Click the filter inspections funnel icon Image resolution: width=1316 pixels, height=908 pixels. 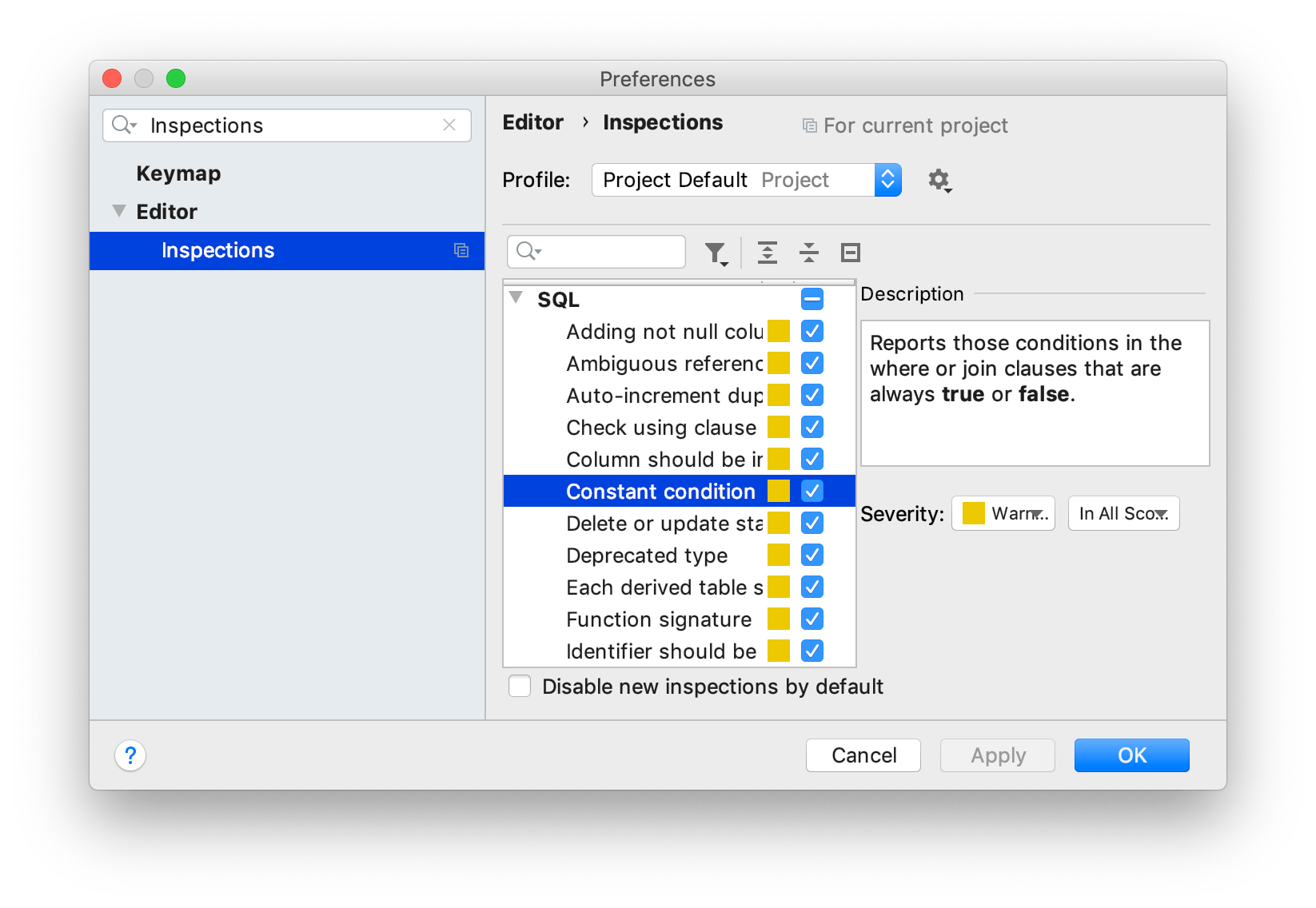click(x=716, y=253)
